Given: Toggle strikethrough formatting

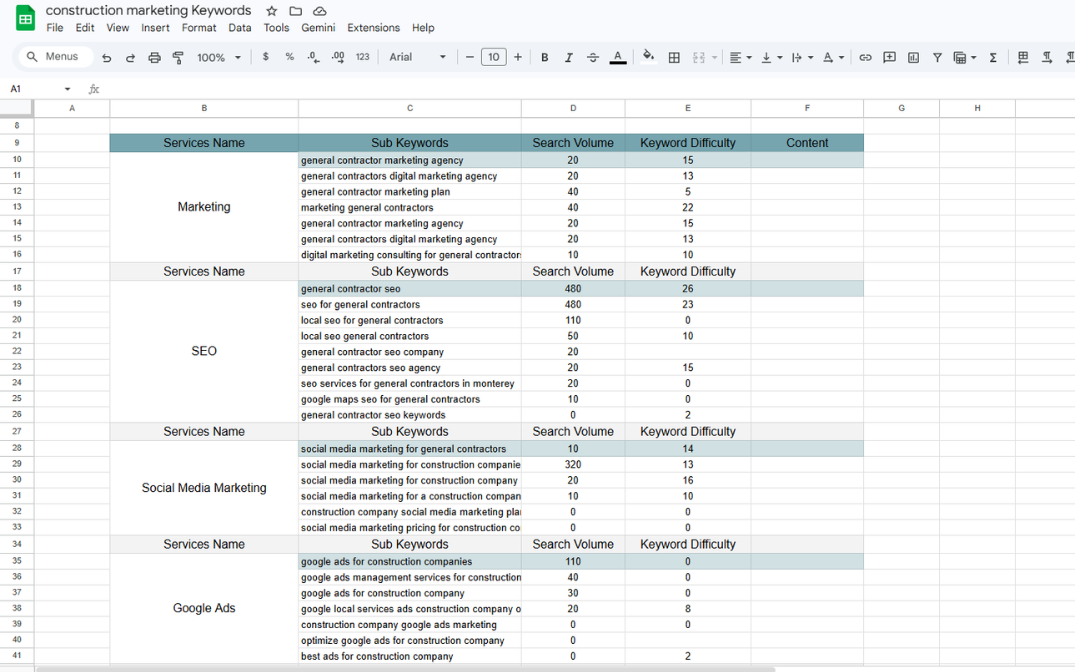Looking at the screenshot, I should 593,58.
